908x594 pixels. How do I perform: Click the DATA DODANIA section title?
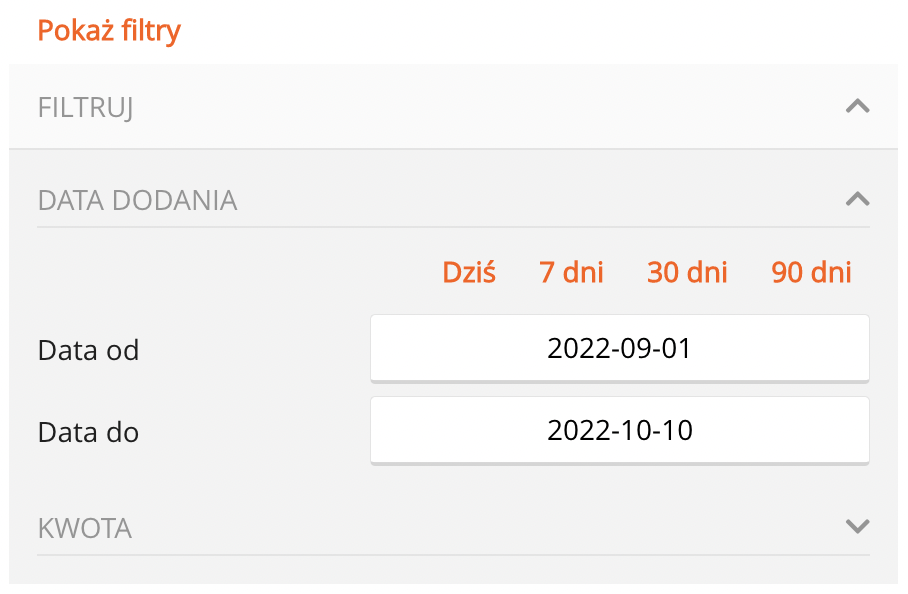click(137, 200)
